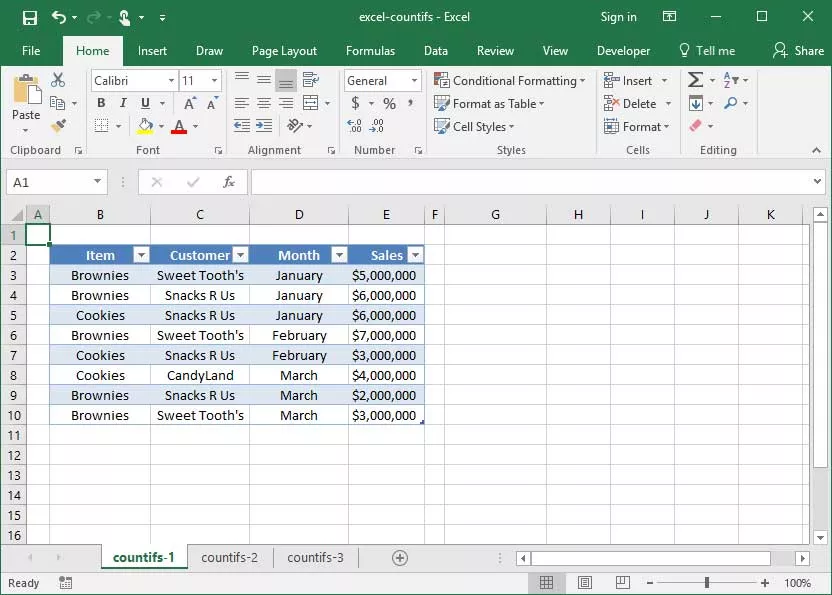Set top vertical alignment
832x595 pixels.
242,78
